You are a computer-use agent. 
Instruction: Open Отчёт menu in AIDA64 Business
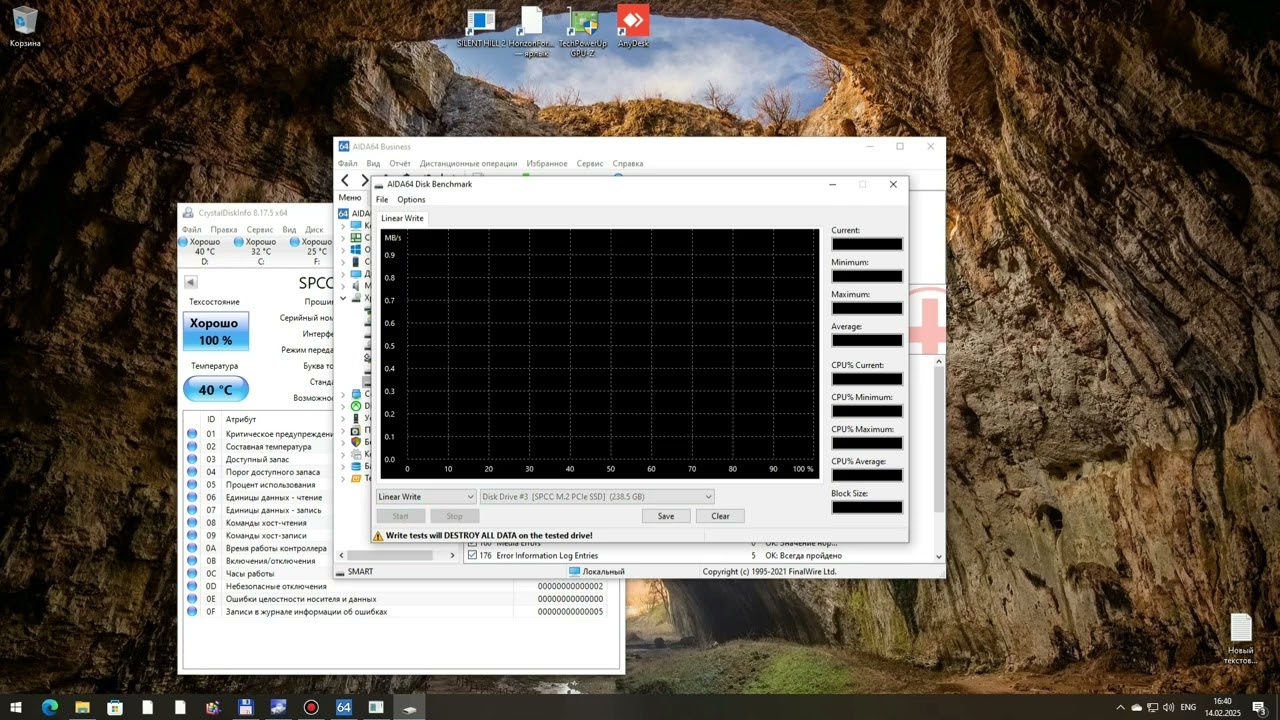click(400, 163)
